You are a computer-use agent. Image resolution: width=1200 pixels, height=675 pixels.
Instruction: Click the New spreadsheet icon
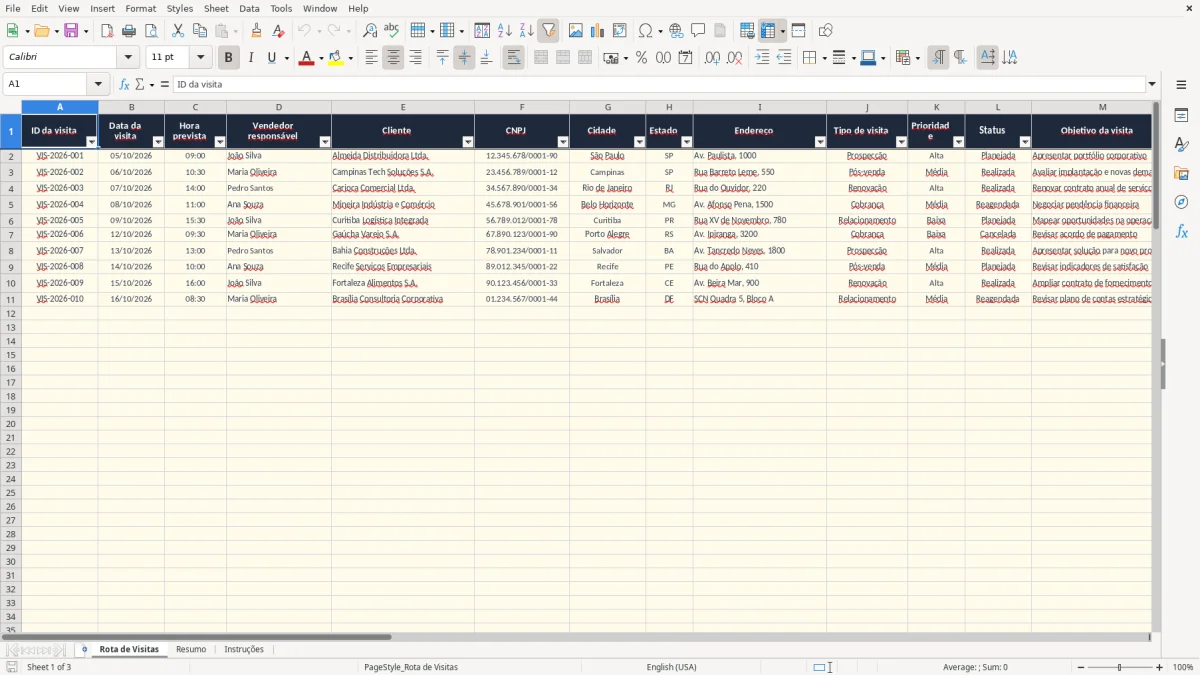(13, 31)
